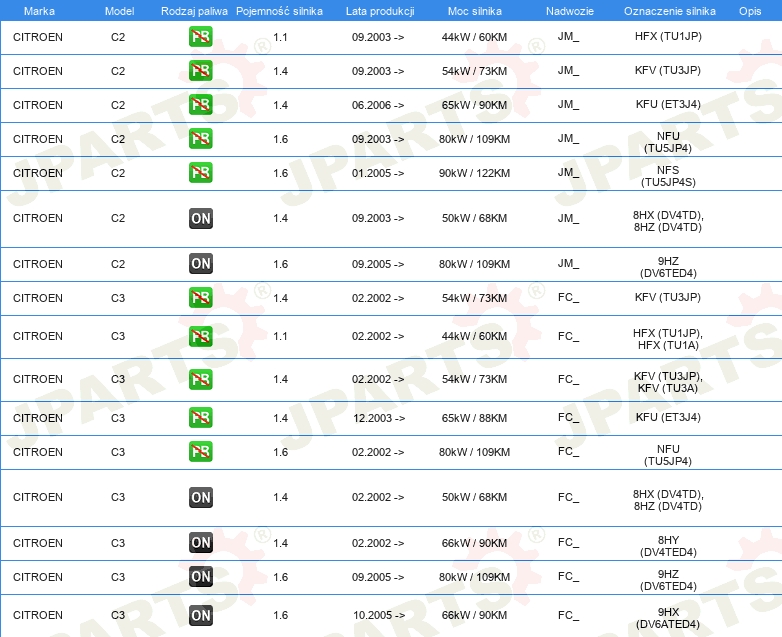
Task: Click diesel ON icon in 8HY (DV4TED4) row
Action: click(x=201, y=543)
